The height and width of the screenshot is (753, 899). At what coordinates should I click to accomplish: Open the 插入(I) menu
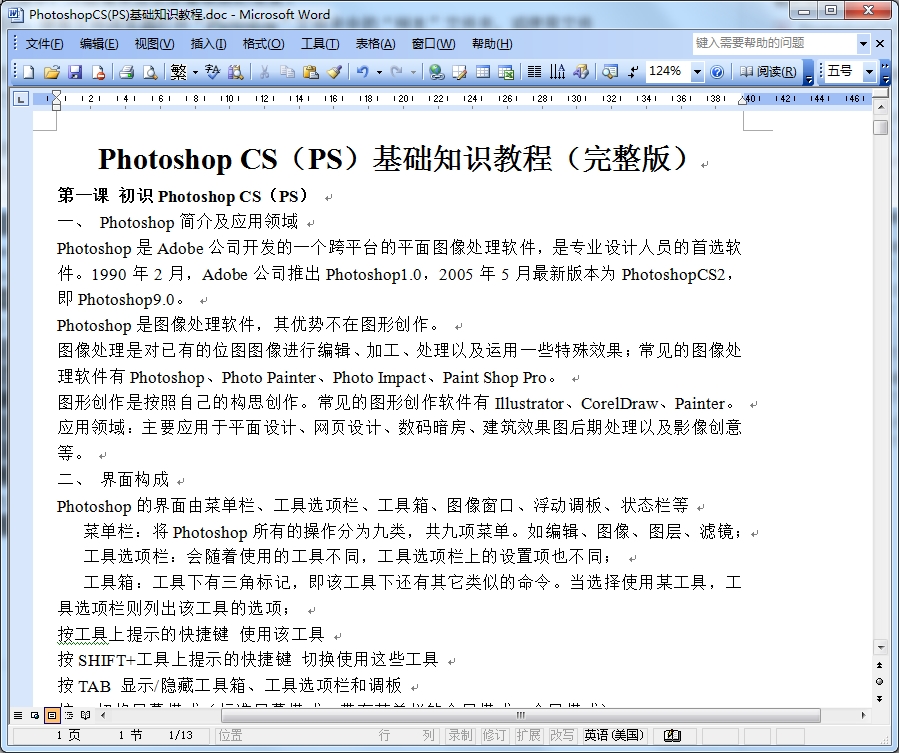(208, 44)
